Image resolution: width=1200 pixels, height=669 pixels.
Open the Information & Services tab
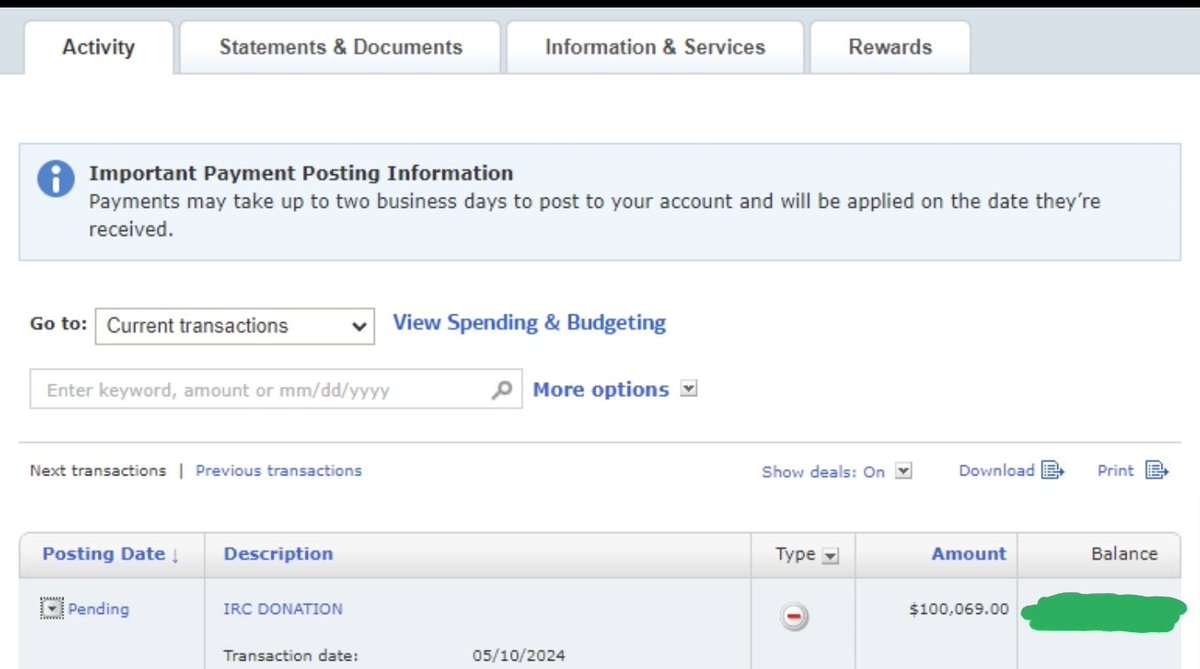point(655,47)
